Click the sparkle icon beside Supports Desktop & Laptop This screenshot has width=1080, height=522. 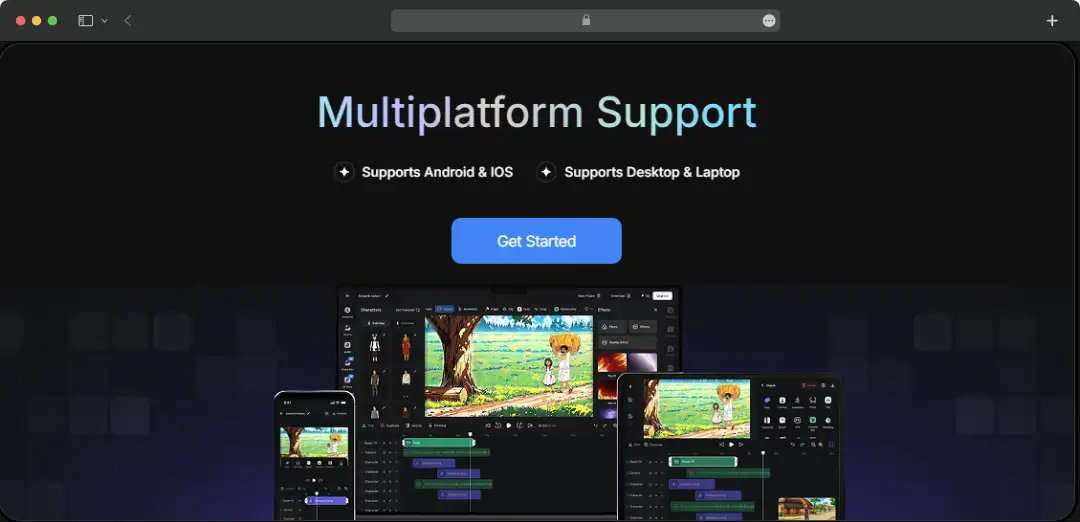546,172
